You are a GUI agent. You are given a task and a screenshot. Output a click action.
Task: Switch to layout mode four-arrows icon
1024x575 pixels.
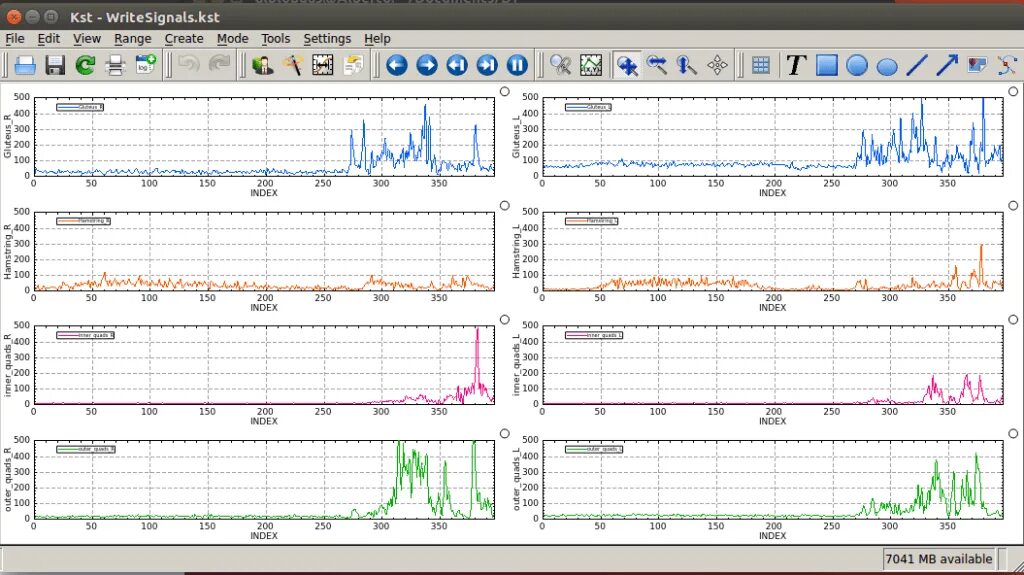[x=717, y=65]
